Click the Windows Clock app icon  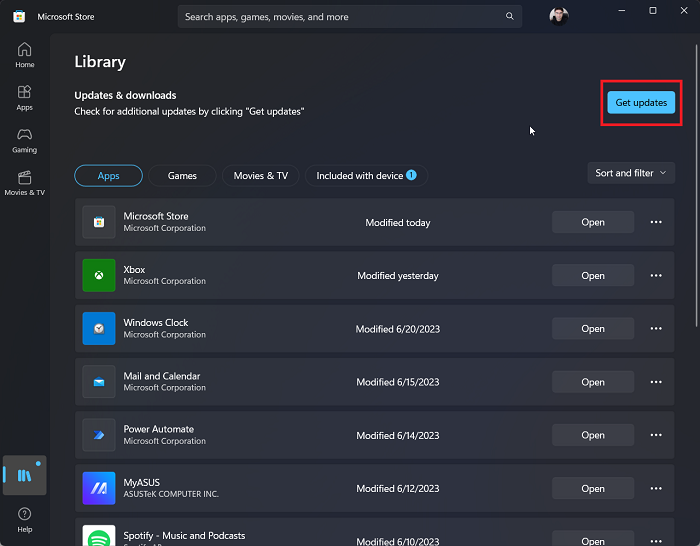[99, 329]
